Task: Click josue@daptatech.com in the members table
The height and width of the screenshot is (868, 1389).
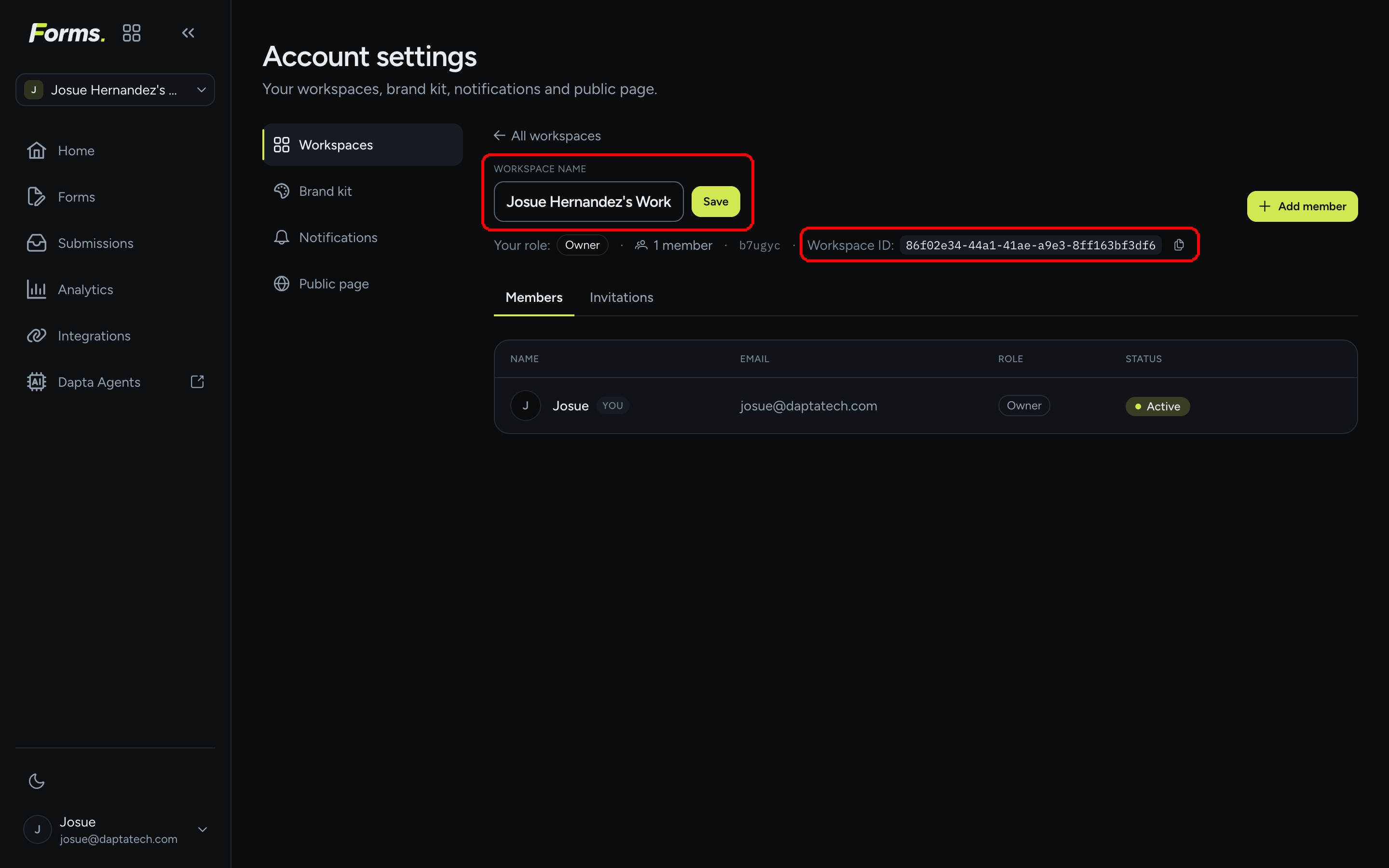Action: pos(808,406)
